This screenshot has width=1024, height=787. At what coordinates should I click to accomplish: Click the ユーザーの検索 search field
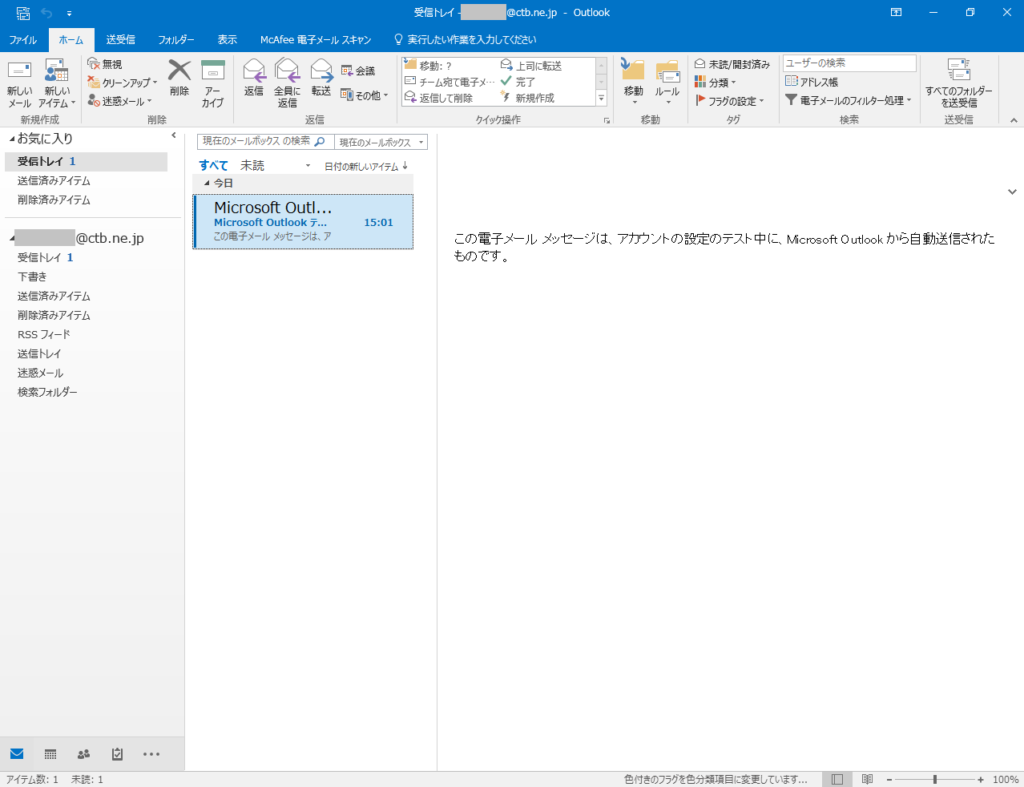pyautogui.click(x=849, y=63)
